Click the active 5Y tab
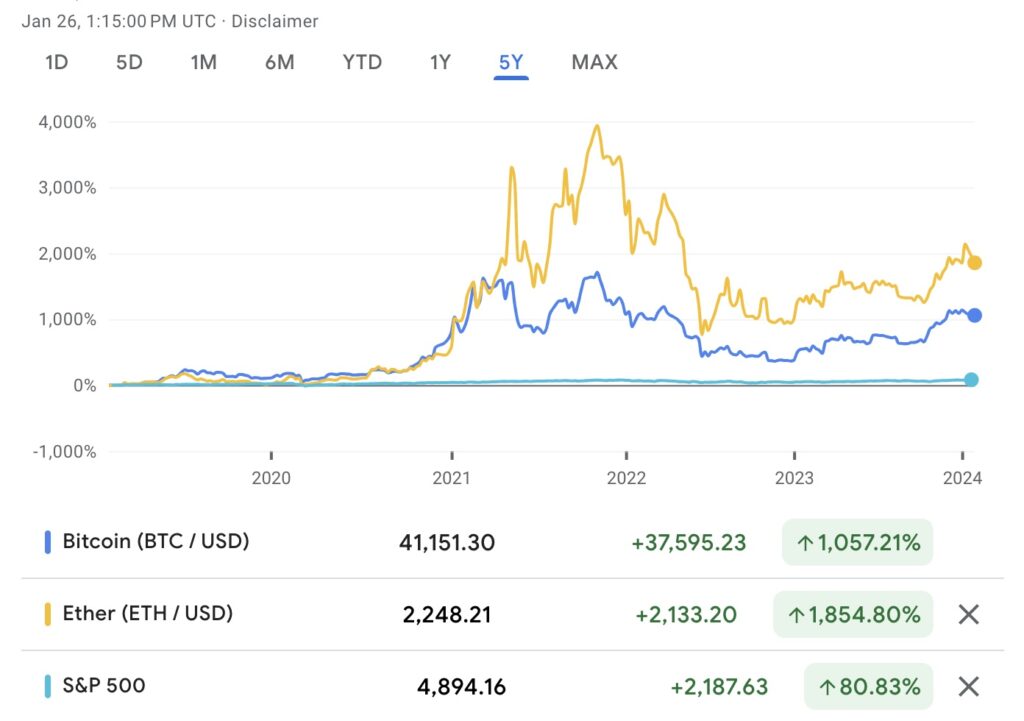This screenshot has height=721, width=1024. click(511, 62)
